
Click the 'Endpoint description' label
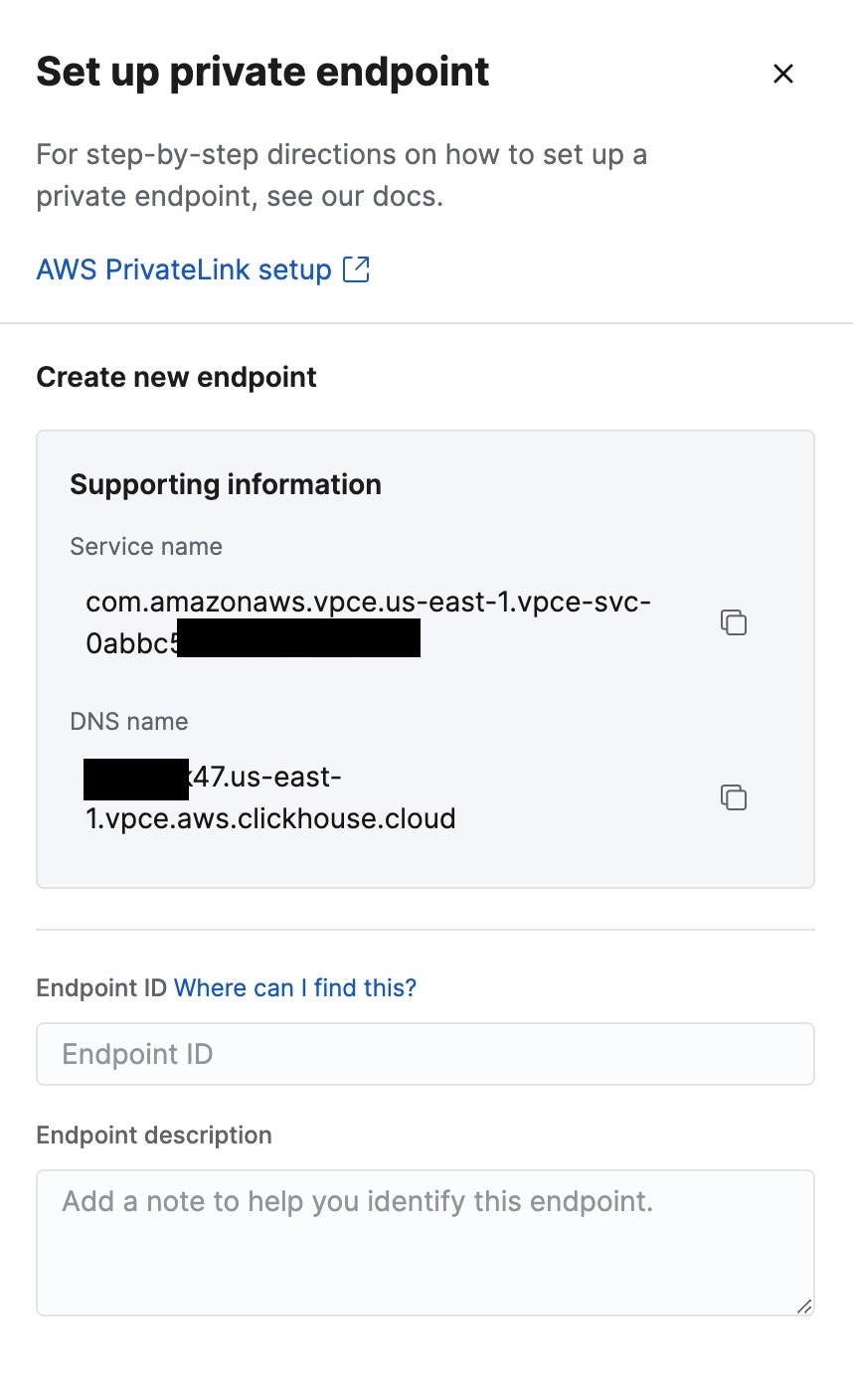pos(154,1135)
